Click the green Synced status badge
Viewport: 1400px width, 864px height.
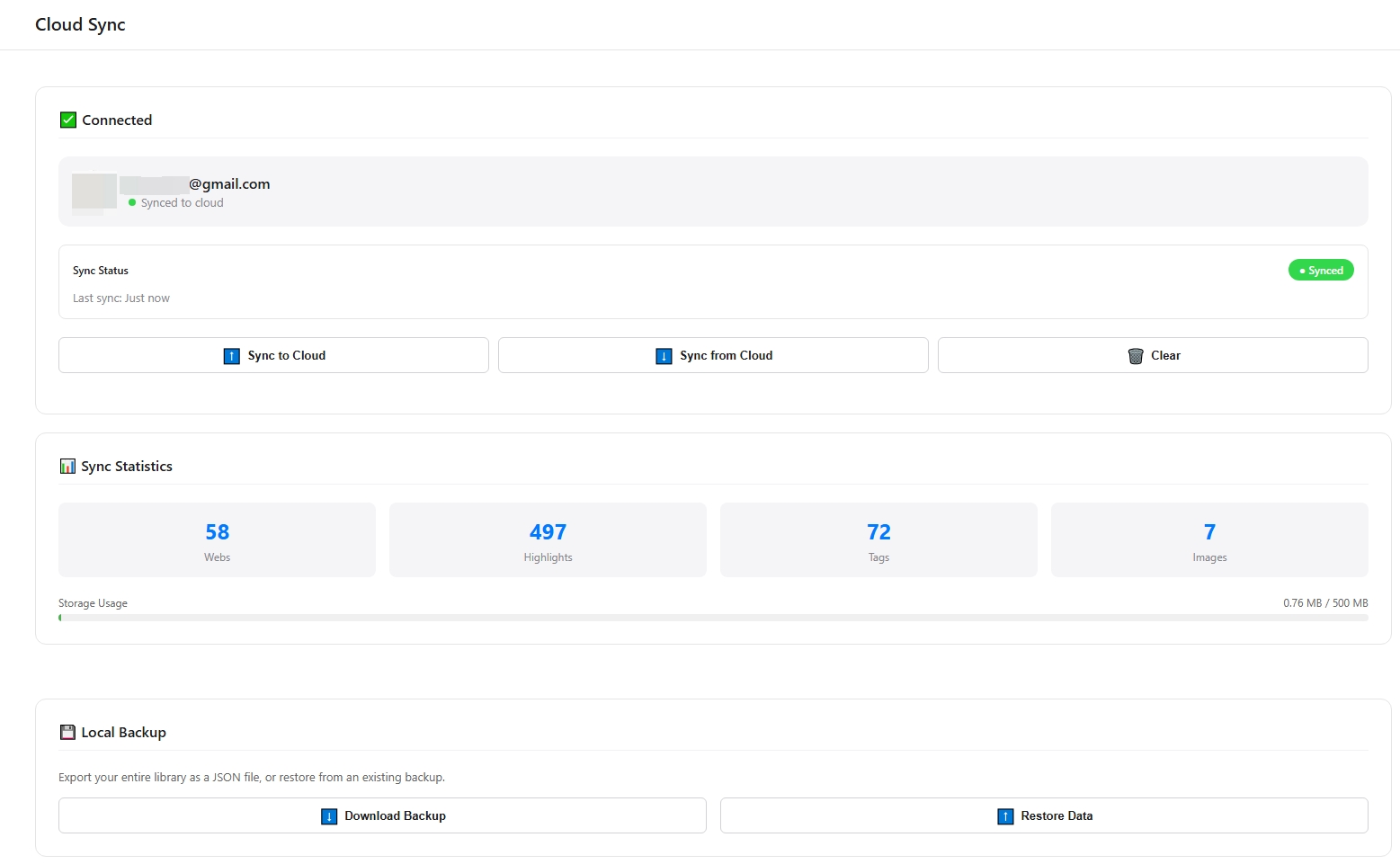click(x=1321, y=270)
